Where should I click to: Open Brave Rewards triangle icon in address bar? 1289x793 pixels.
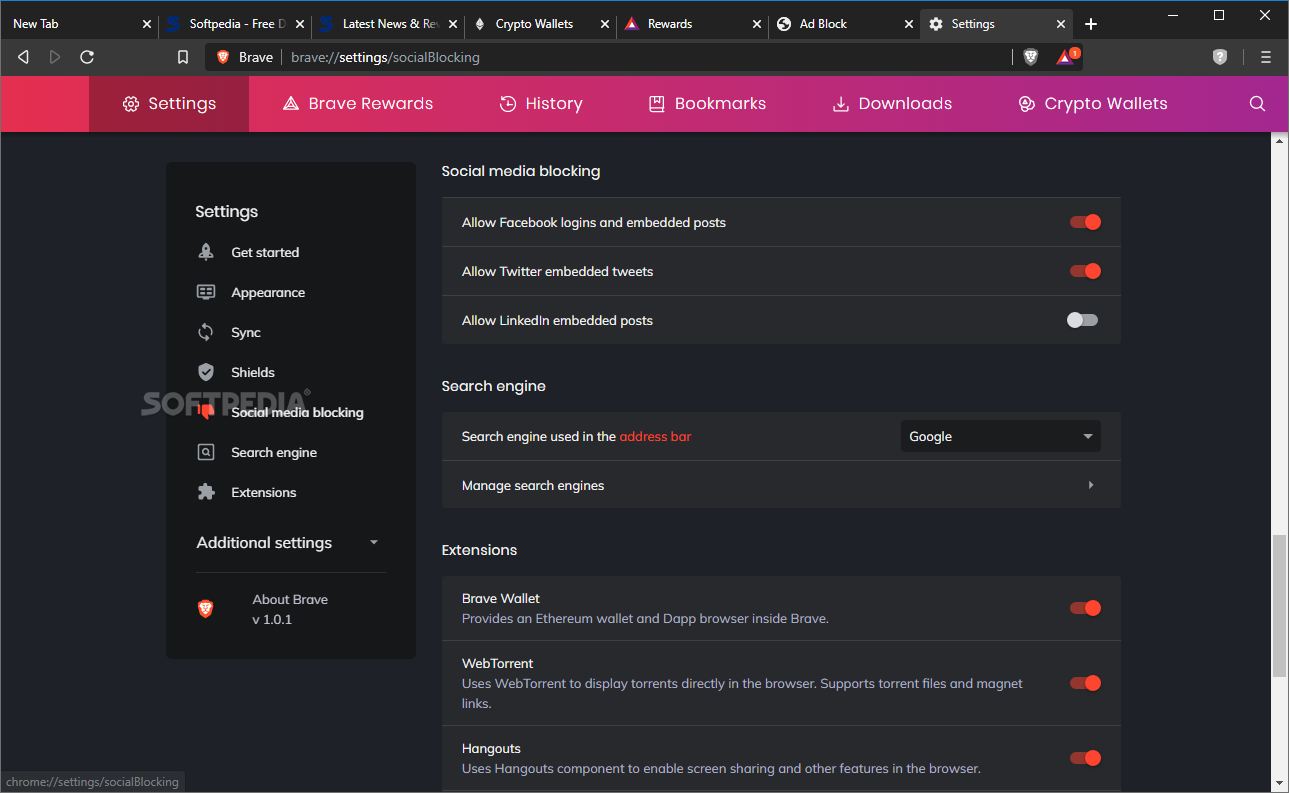tap(1066, 57)
